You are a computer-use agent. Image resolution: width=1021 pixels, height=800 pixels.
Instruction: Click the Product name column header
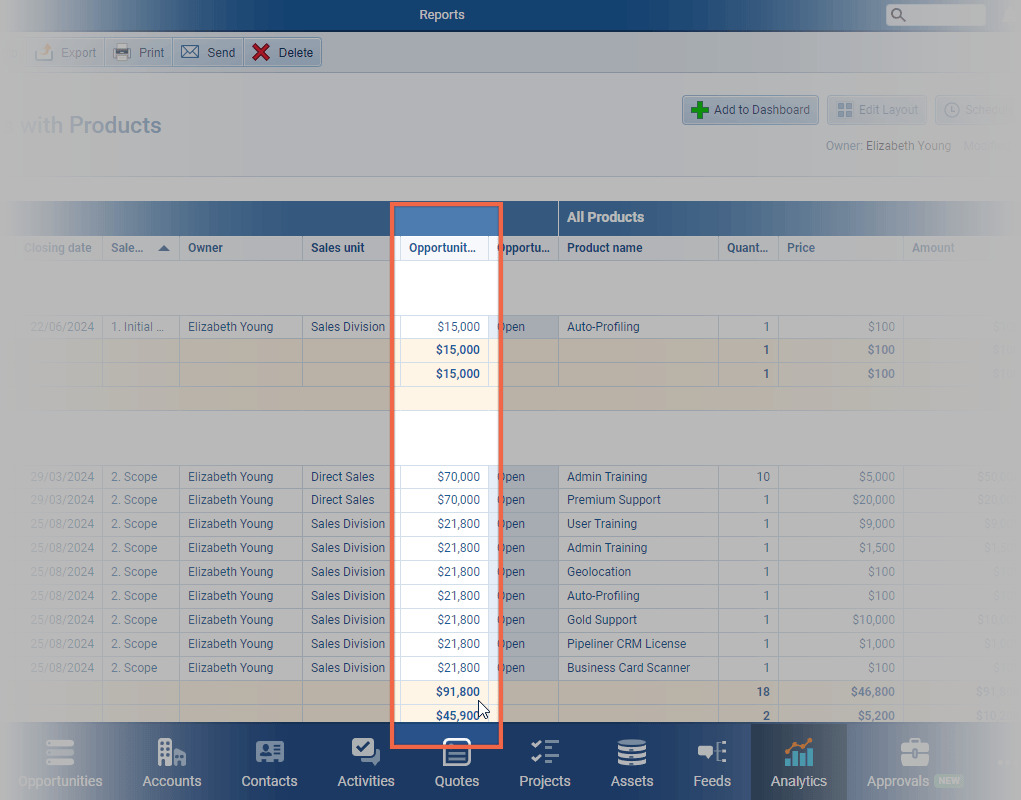(x=605, y=248)
